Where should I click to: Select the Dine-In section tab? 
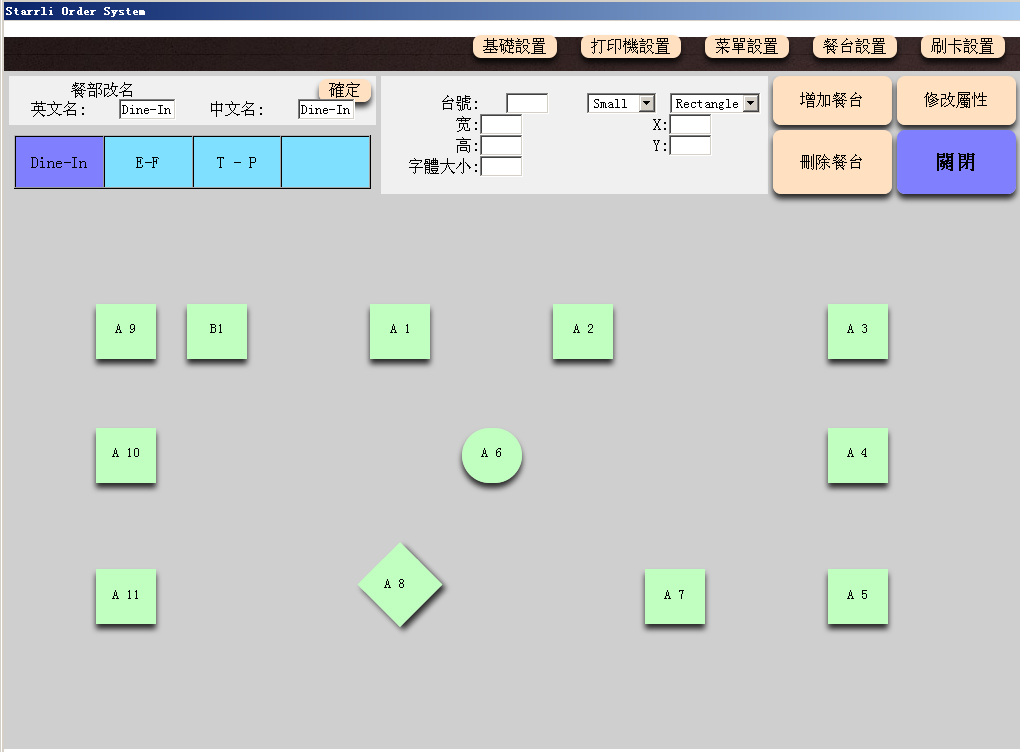click(59, 162)
